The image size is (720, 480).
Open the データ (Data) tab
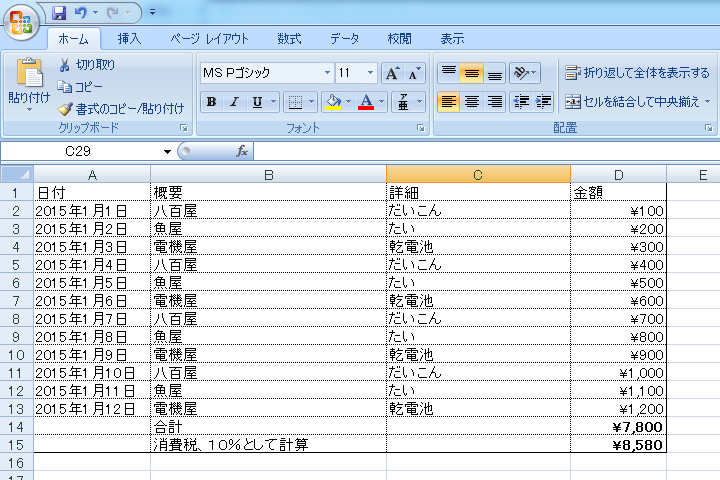pyautogui.click(x=344, y=39)
